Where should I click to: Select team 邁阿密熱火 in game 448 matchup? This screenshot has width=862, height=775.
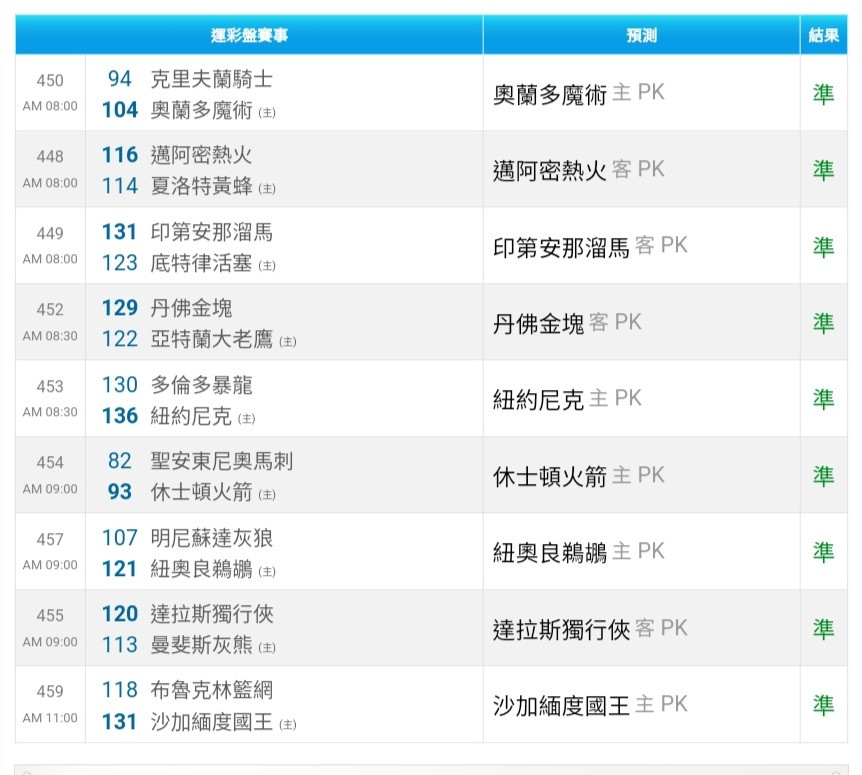click(x=201, y=156)
